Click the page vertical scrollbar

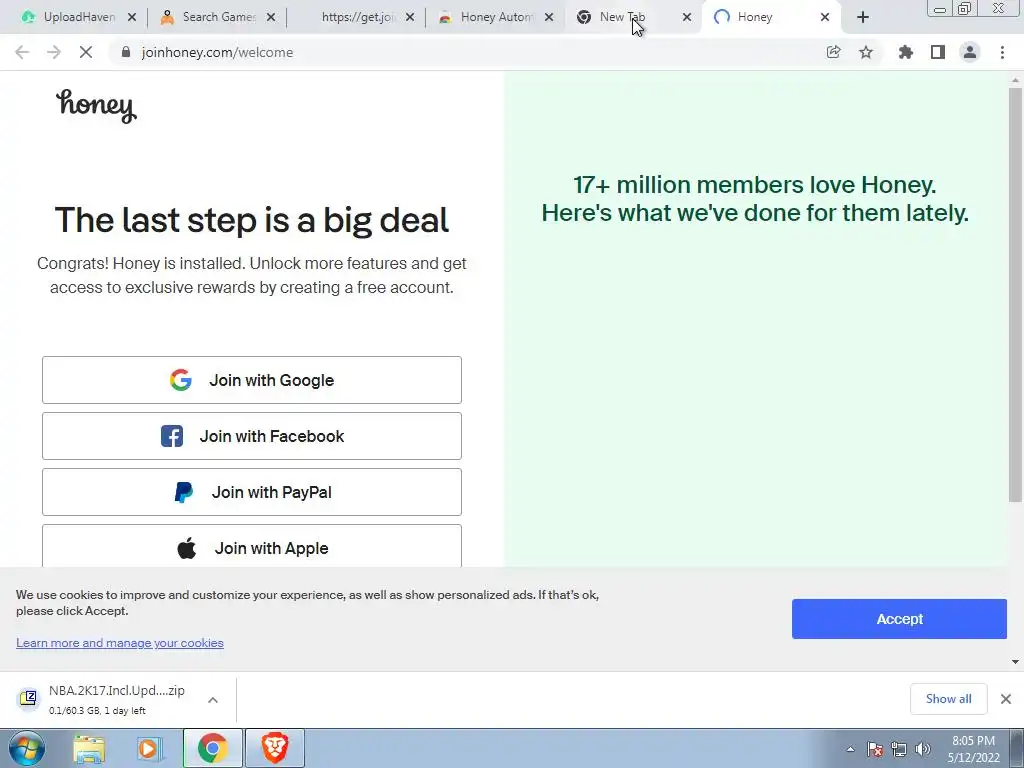[1015, 294]
